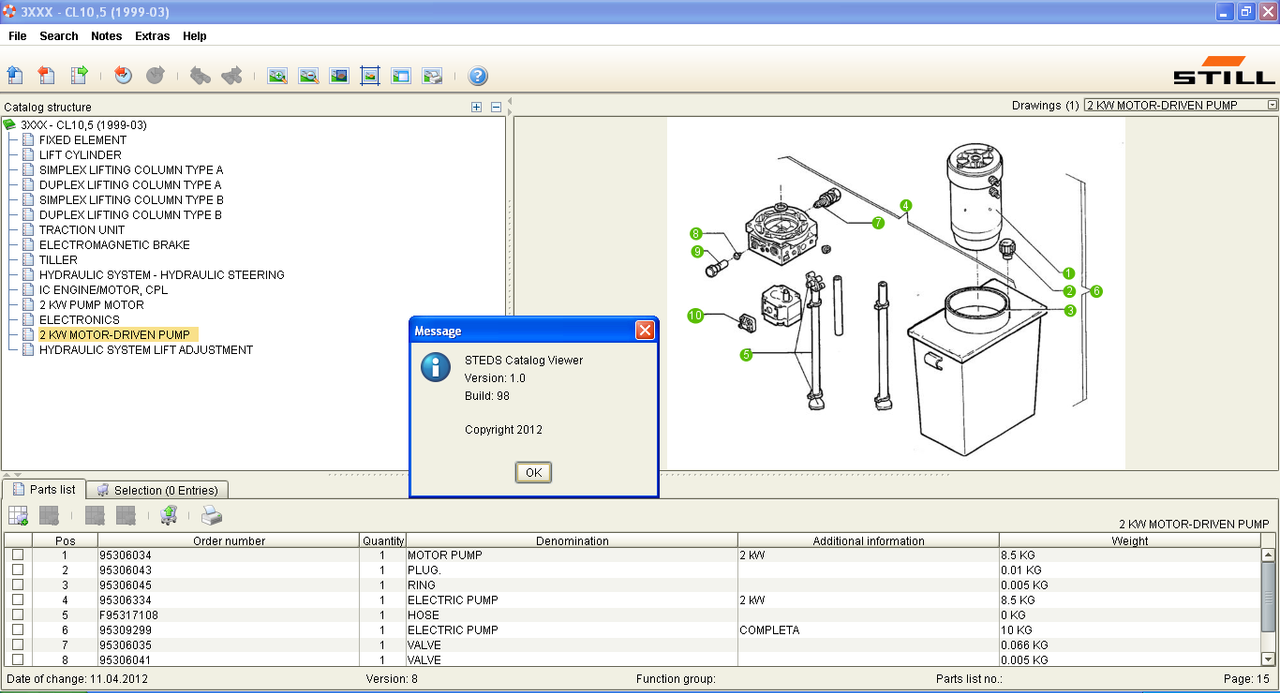
Task: Open the Extras menu
Action: tap(152, 36)
